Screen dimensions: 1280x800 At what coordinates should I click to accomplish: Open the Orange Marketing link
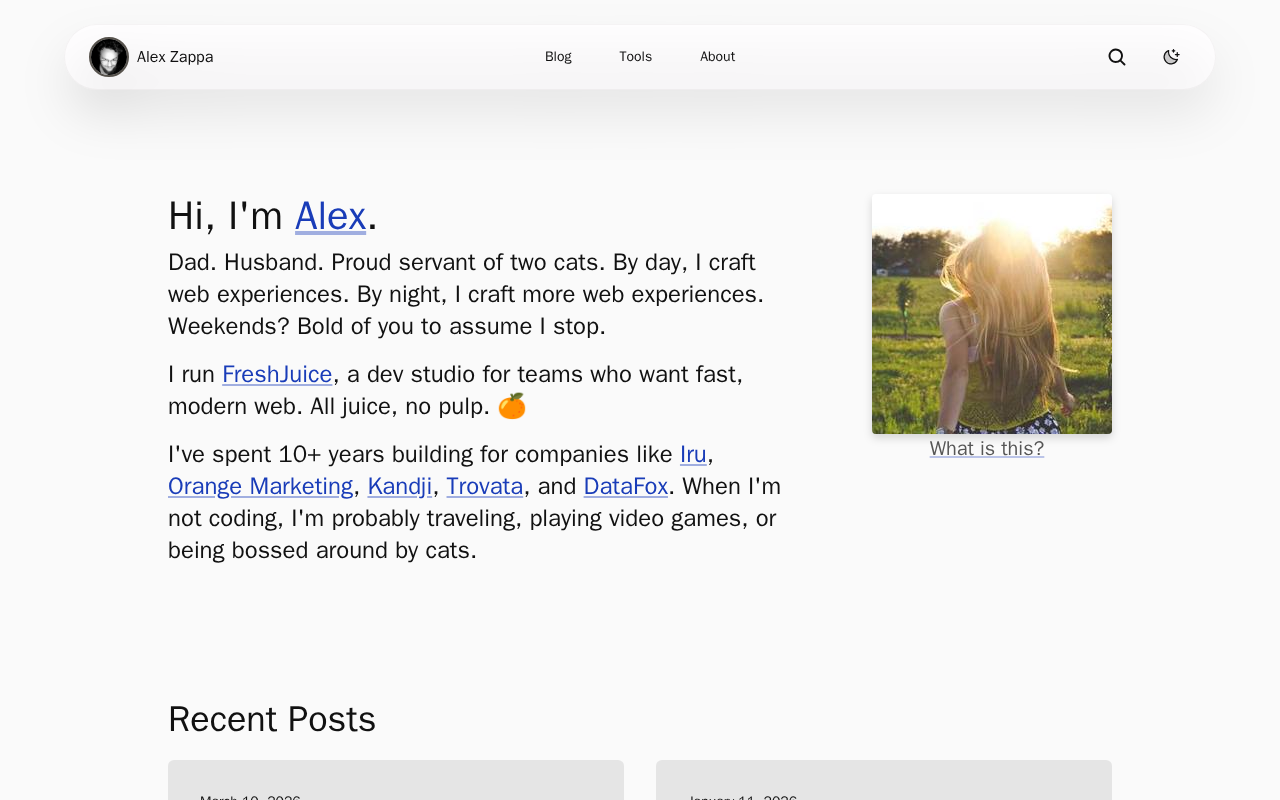click(260, 486)
